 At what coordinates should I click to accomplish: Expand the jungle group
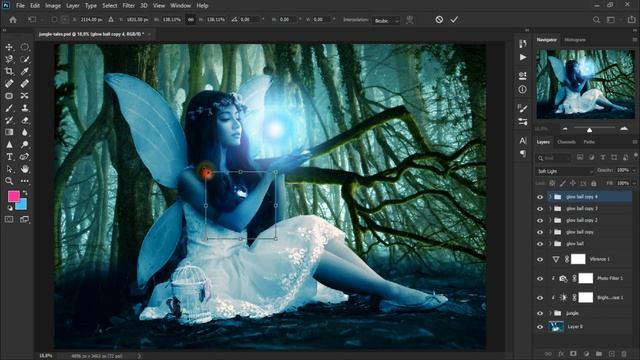click(x=550, y=313)
